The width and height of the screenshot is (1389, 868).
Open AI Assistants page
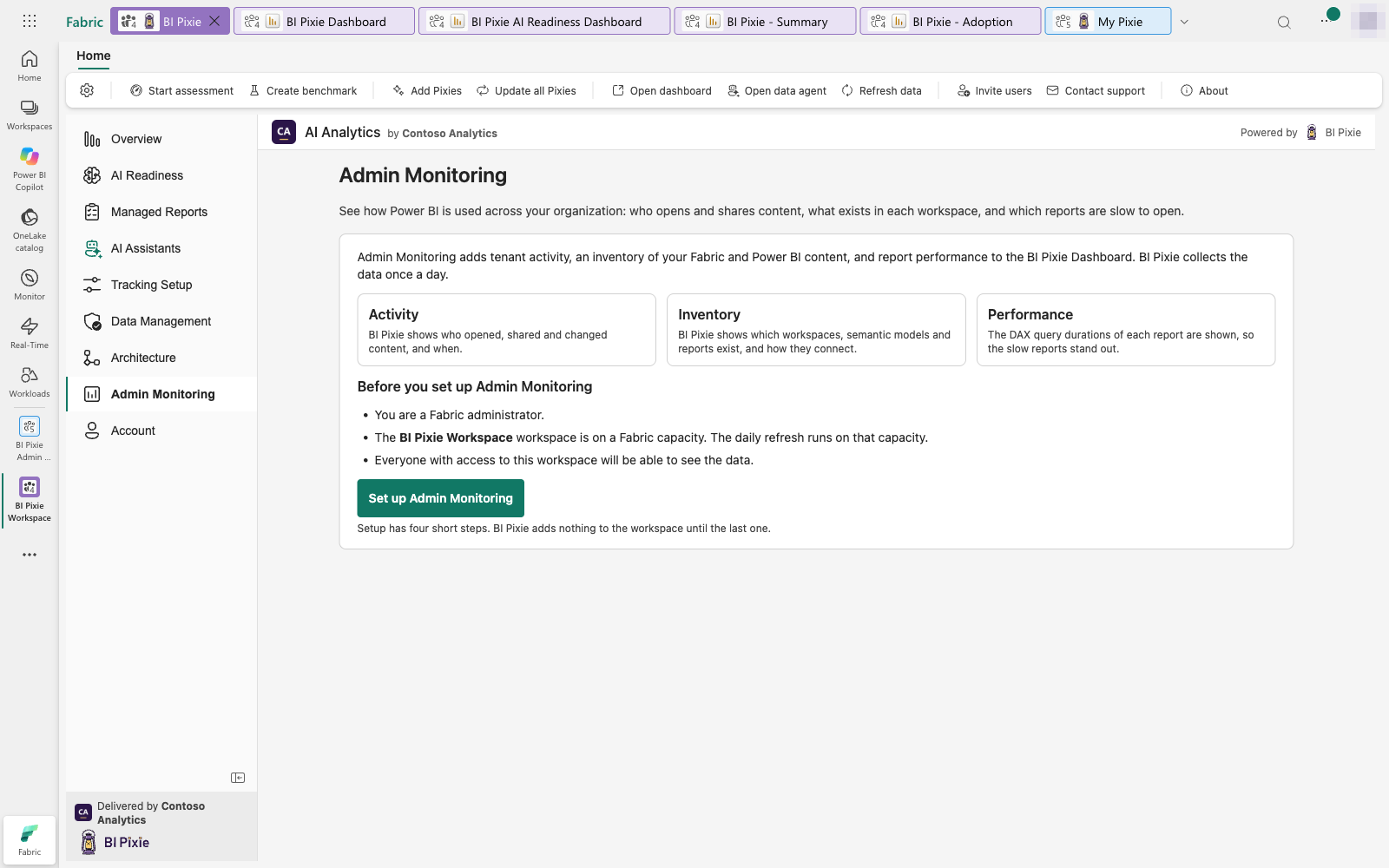click(161, 248)
